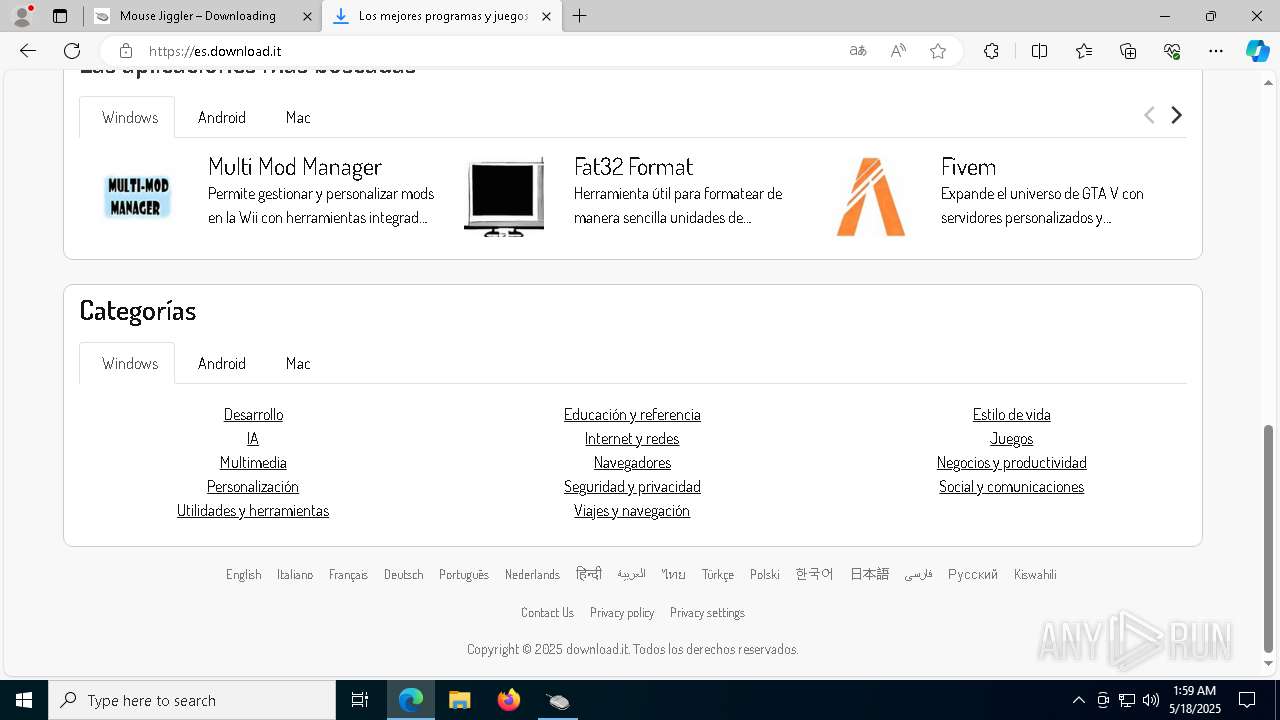Select Android tab in most searched apps
Screen dimensions: 1280x720
click(x=222, y=117)
